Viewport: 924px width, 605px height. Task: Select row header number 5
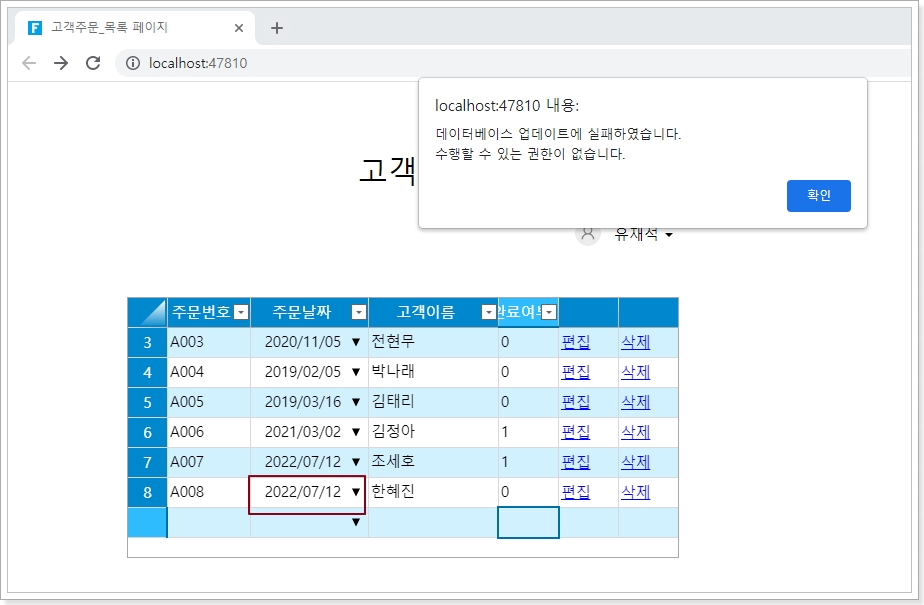pos(148,402)
